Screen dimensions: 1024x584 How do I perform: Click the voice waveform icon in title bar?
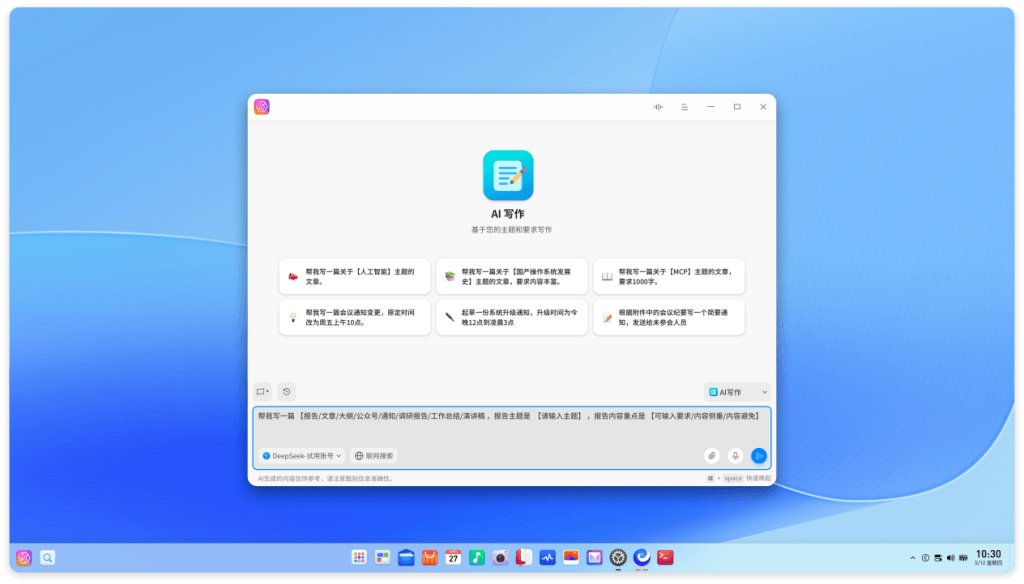658,107
